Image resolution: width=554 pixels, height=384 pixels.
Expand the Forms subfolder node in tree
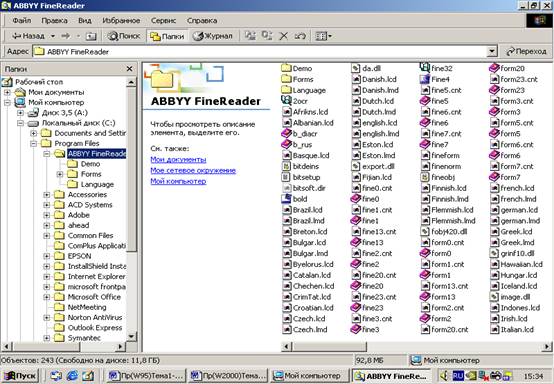[x=60, y=175]
